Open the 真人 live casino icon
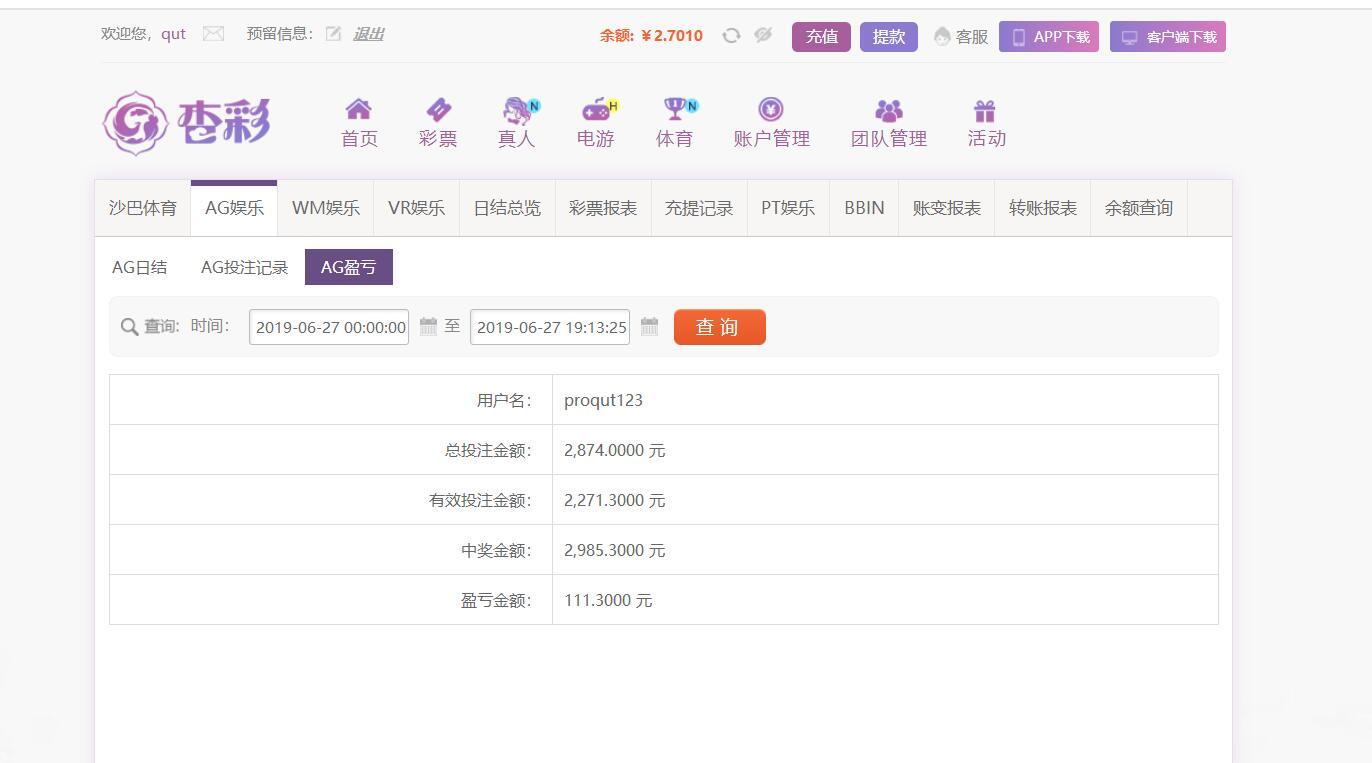Viewport: 1372px width, 763px height. [517, 109]
